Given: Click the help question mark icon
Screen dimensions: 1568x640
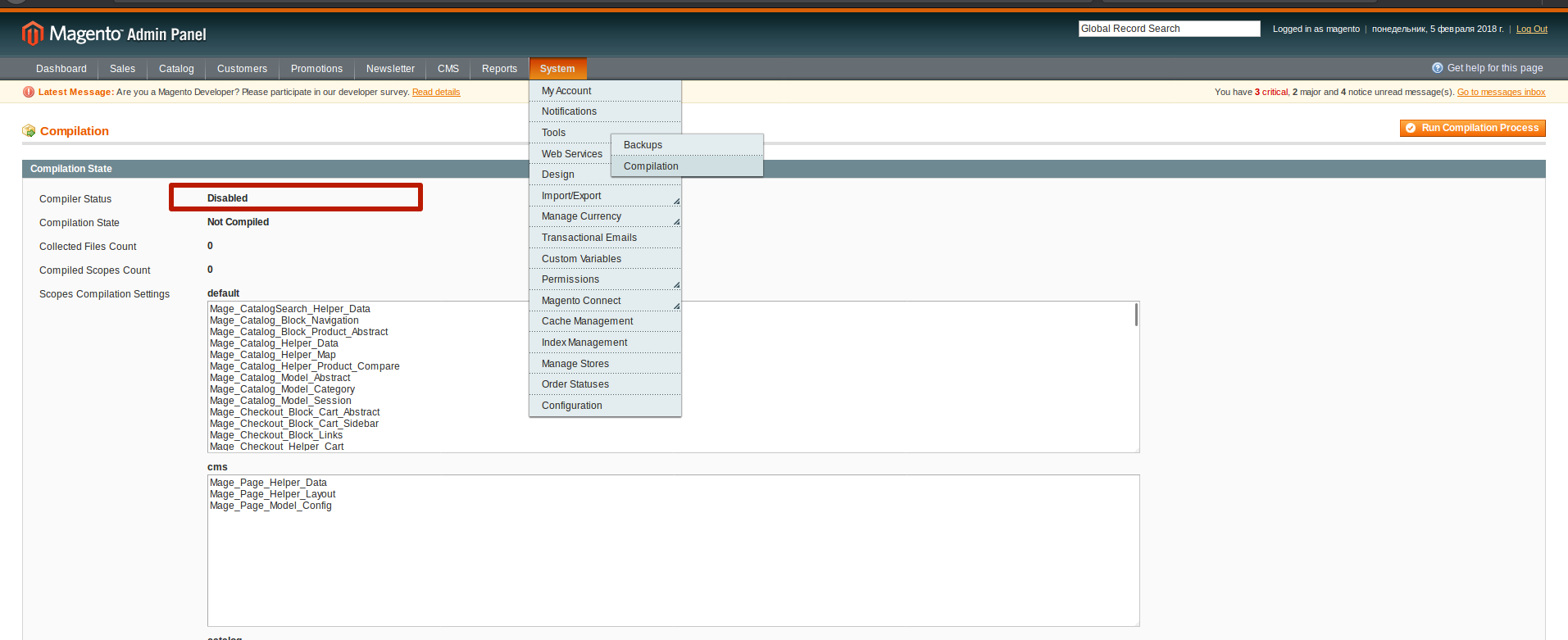Looking at the screenshot, I should point(1437,68).
